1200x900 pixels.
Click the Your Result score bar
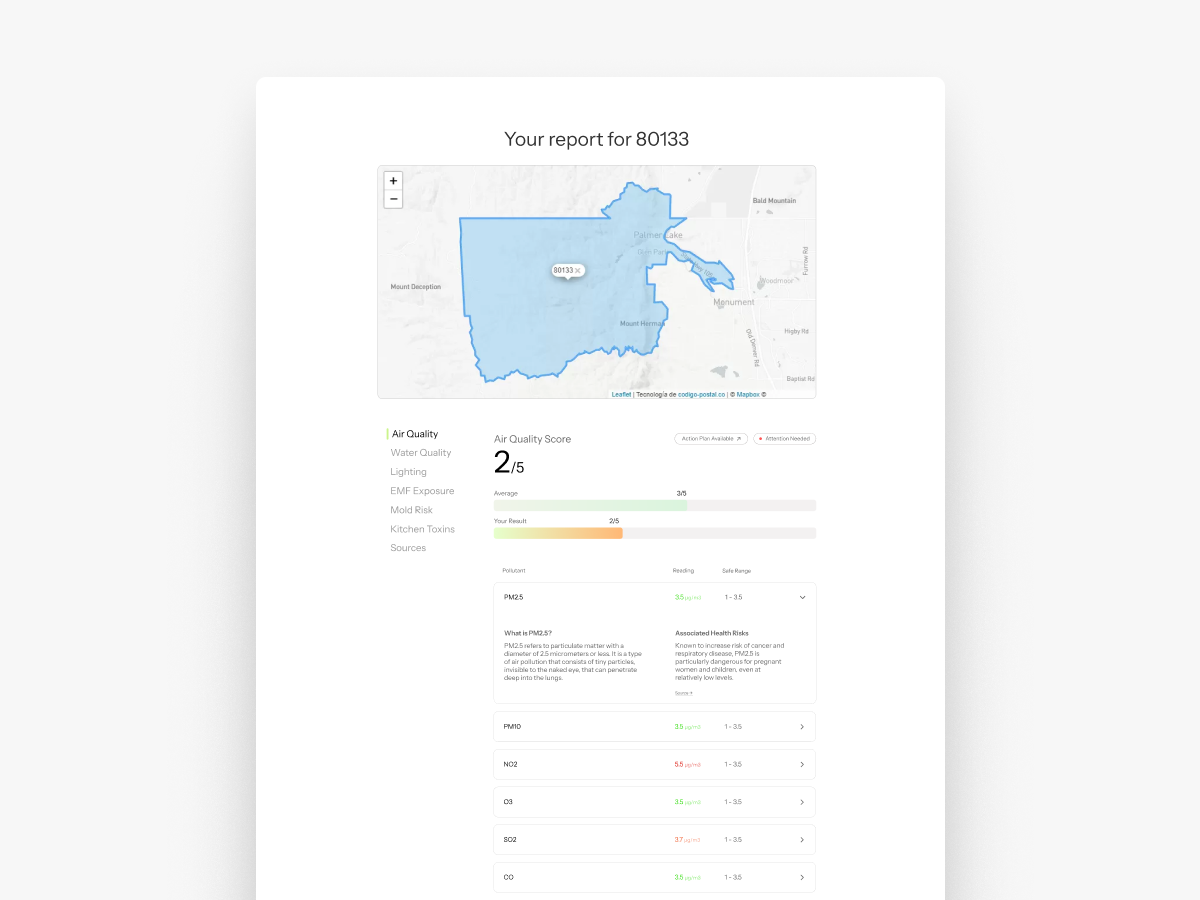coord(655,533)
